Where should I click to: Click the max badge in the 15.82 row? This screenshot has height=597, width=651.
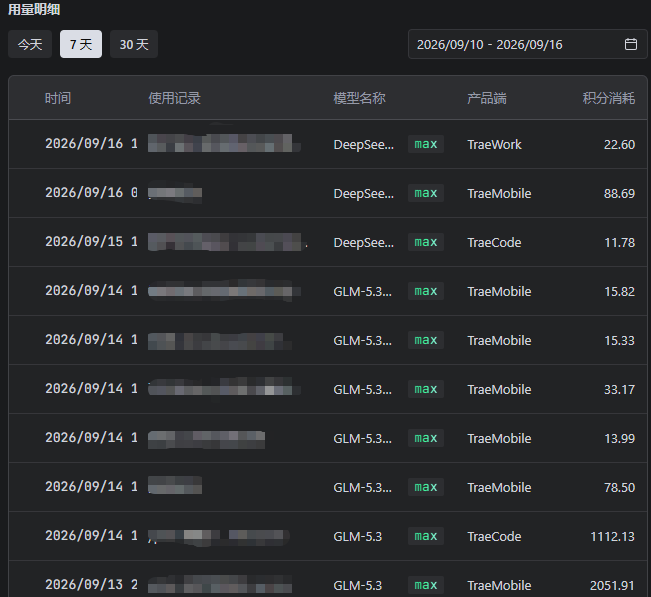426,291
